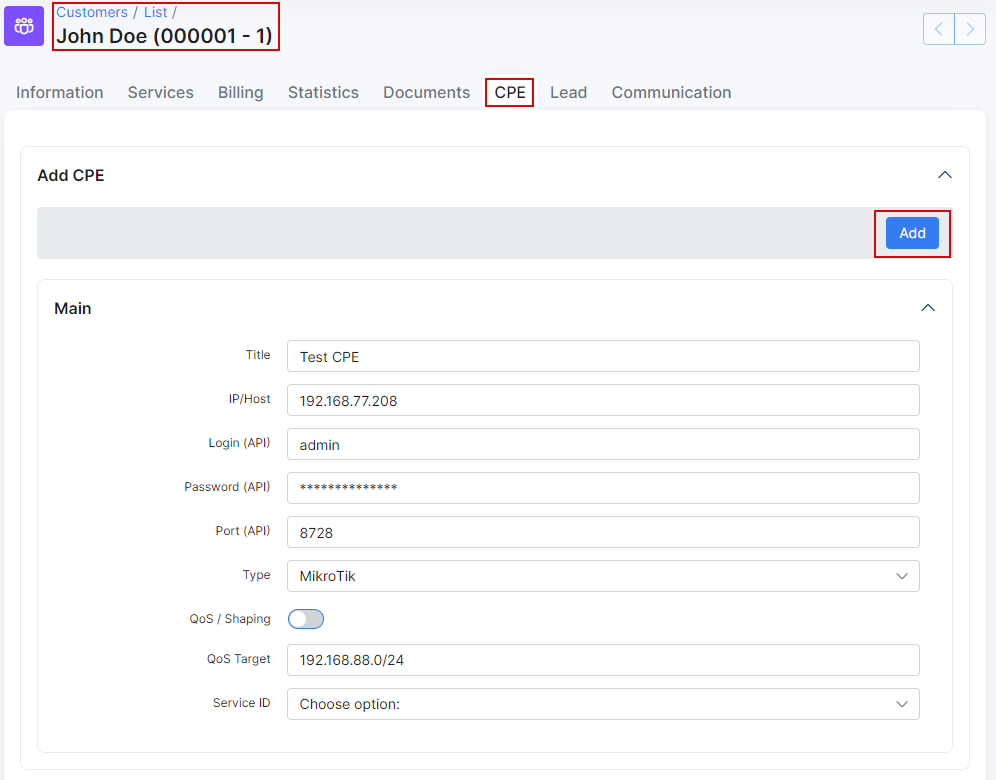Viewport: 996px width, 780px height.
Task: Click the Login (API) field
Action: (x=603, y=444)
